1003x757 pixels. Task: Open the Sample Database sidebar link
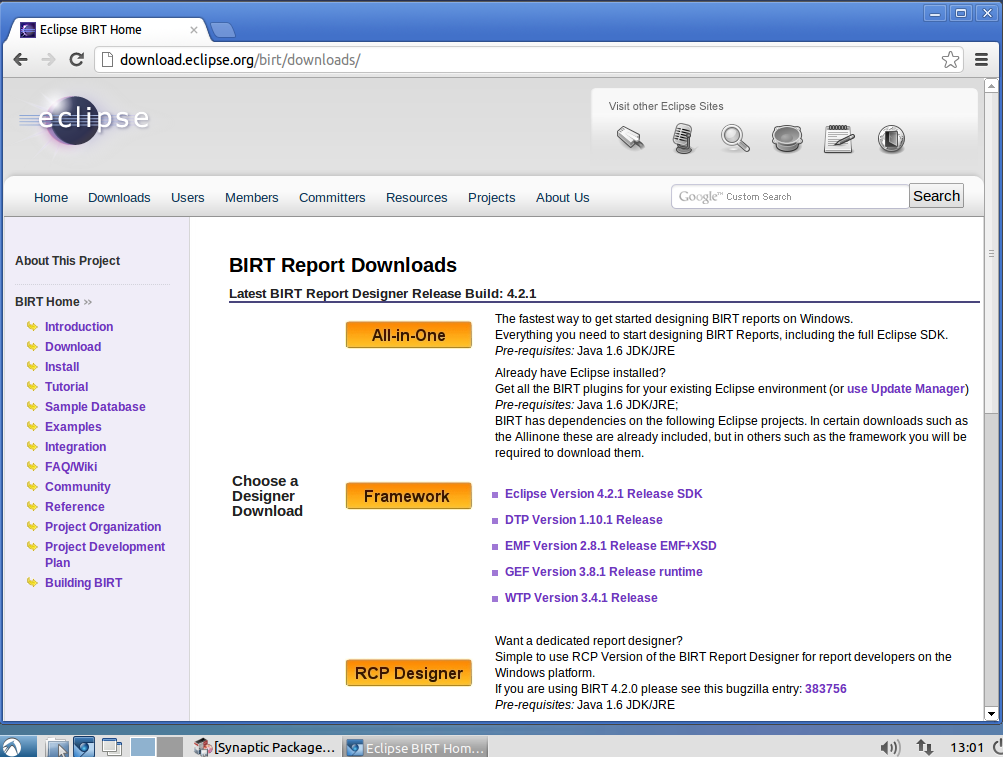tap(95, 406)
